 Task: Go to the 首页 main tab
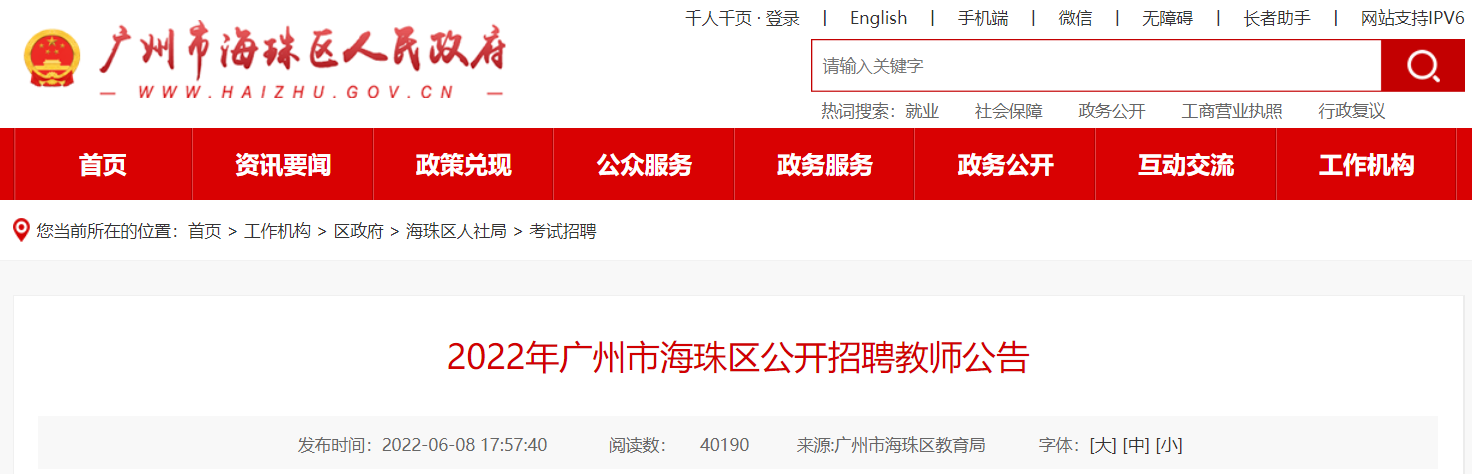pos(103,165)
